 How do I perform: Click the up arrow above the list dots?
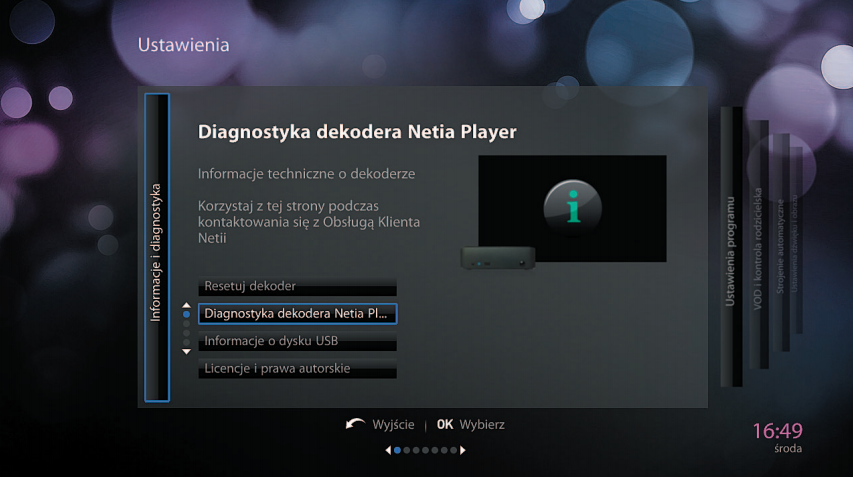(x=186, y=305)
